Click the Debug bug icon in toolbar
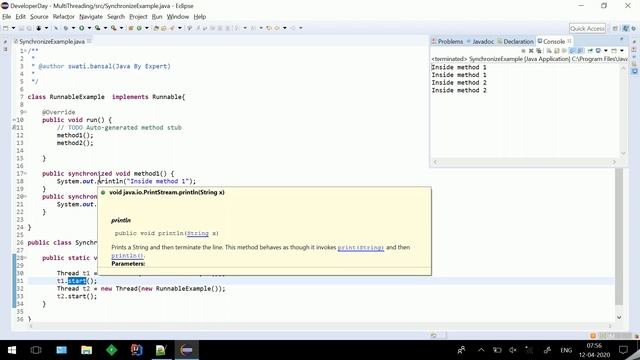This screenshot has height=360, width=640. coord(65,28)
